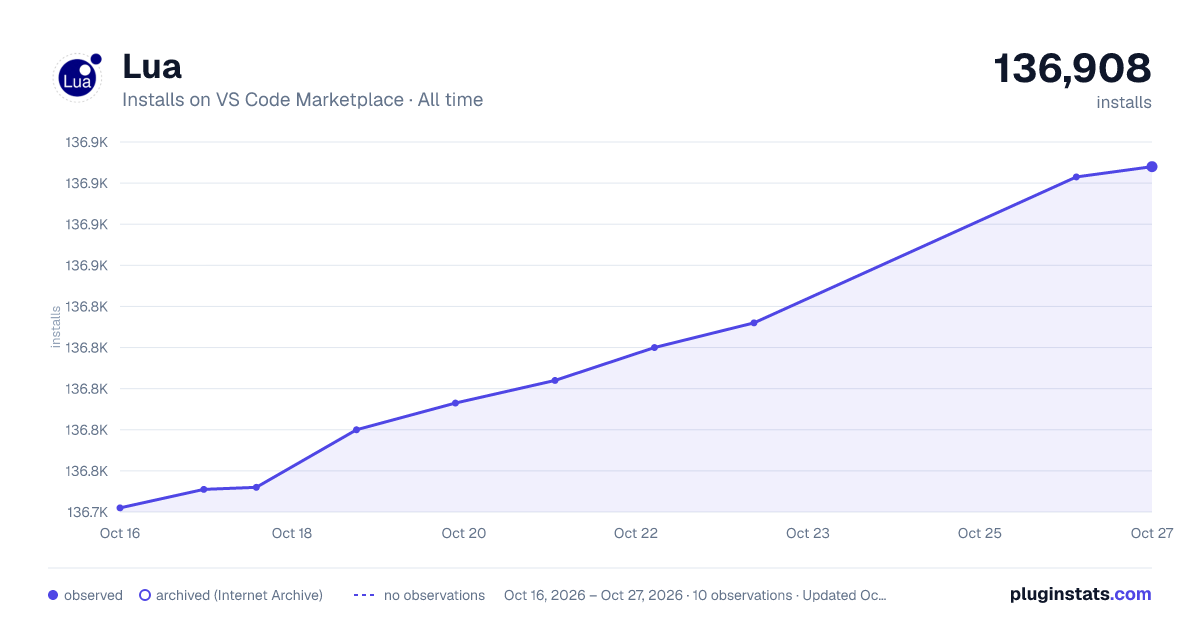Click the 'Oct 22' x-axis label
The width and height of the screenshot is (1200, 630).
coord(636,533)
